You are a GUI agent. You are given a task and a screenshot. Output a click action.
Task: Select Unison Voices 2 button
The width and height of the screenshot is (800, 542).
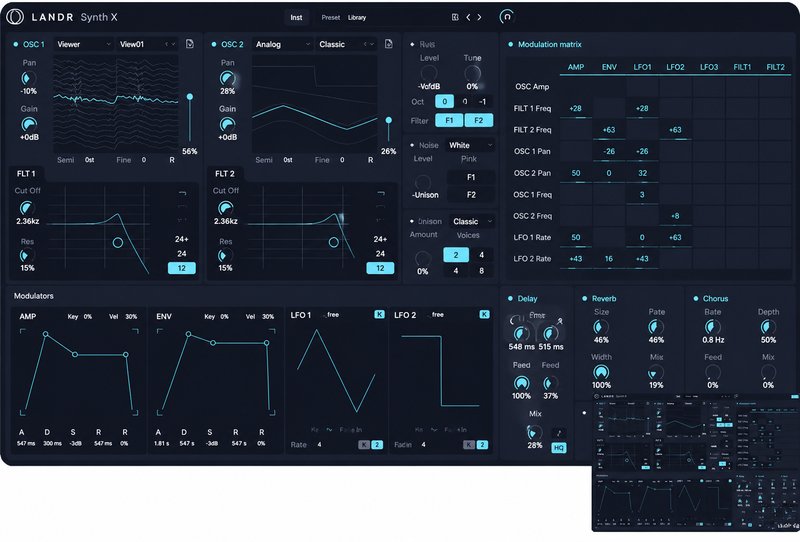(456, 255)
